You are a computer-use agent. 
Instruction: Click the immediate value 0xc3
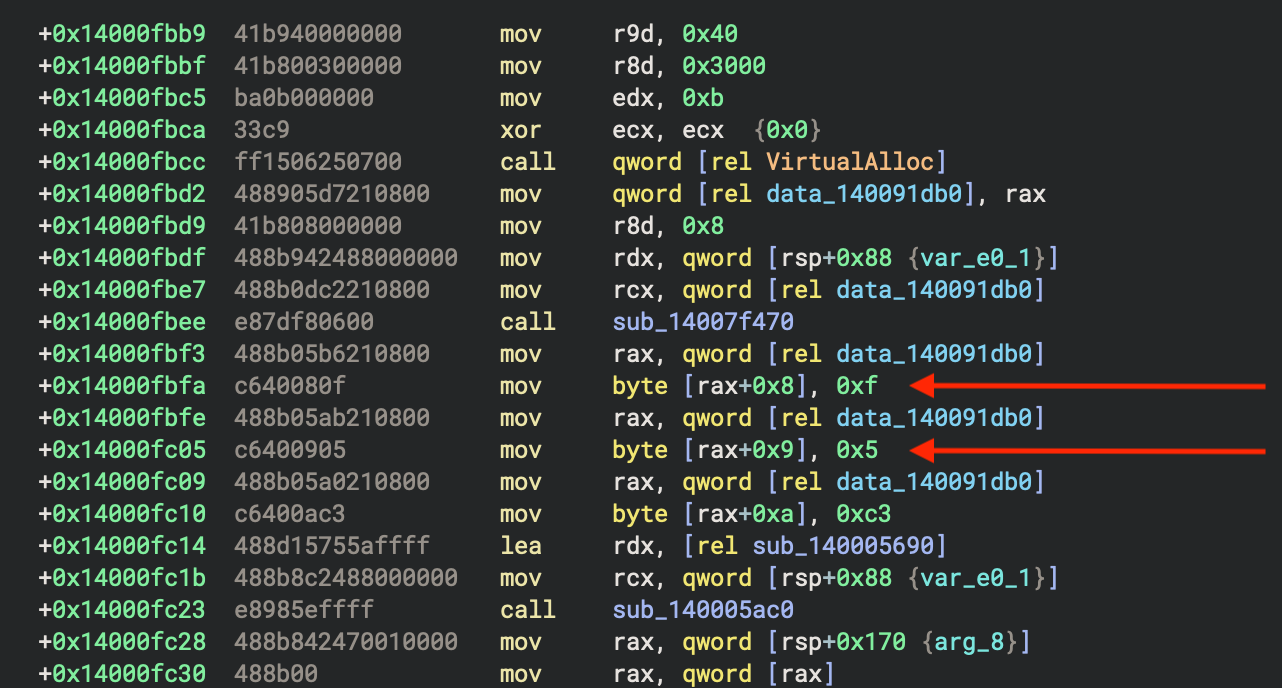tap(864, 514)
